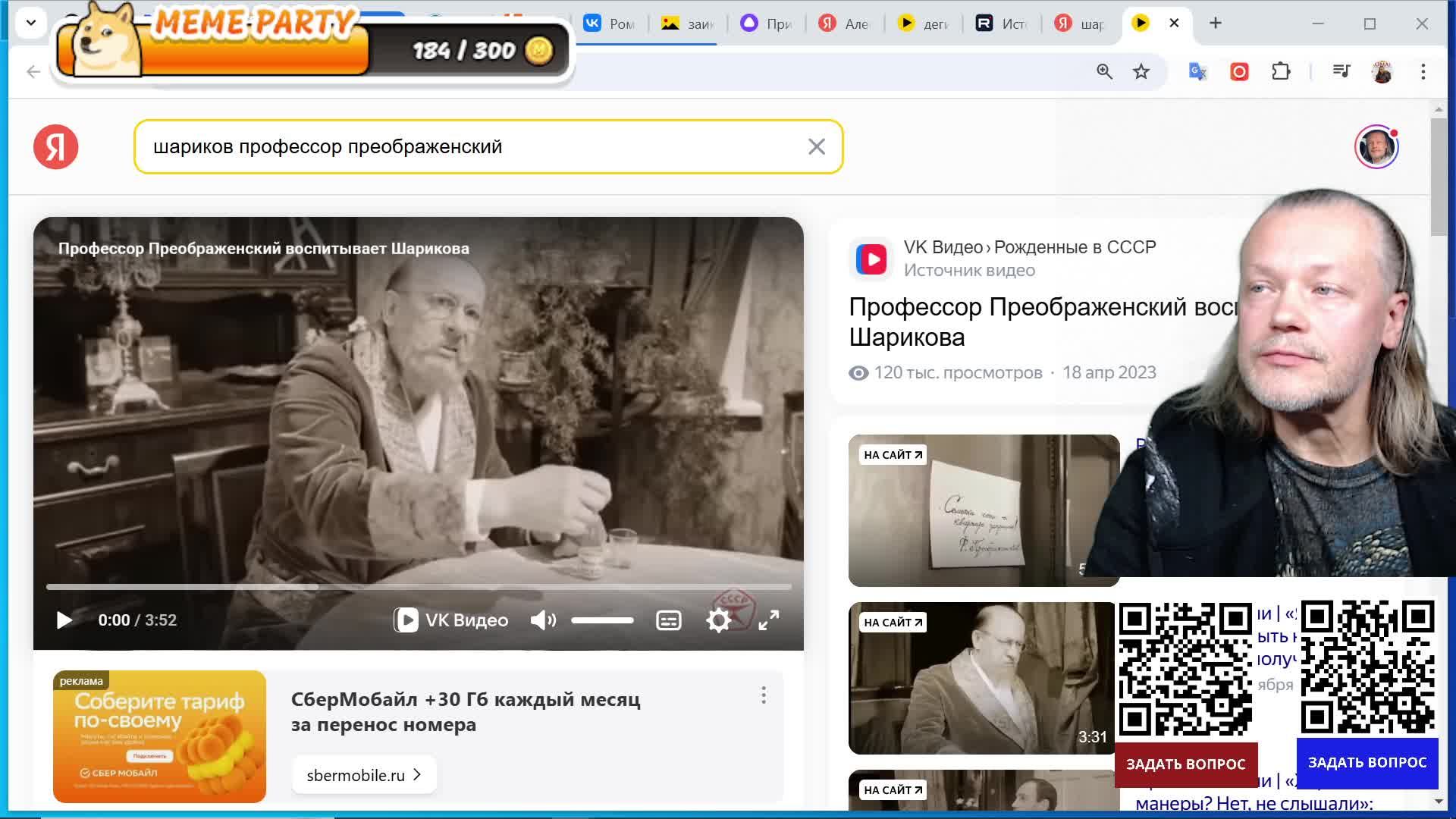Play the Преображенский video
Viewport: 1456px width, 819px height.
click(64, 620)
